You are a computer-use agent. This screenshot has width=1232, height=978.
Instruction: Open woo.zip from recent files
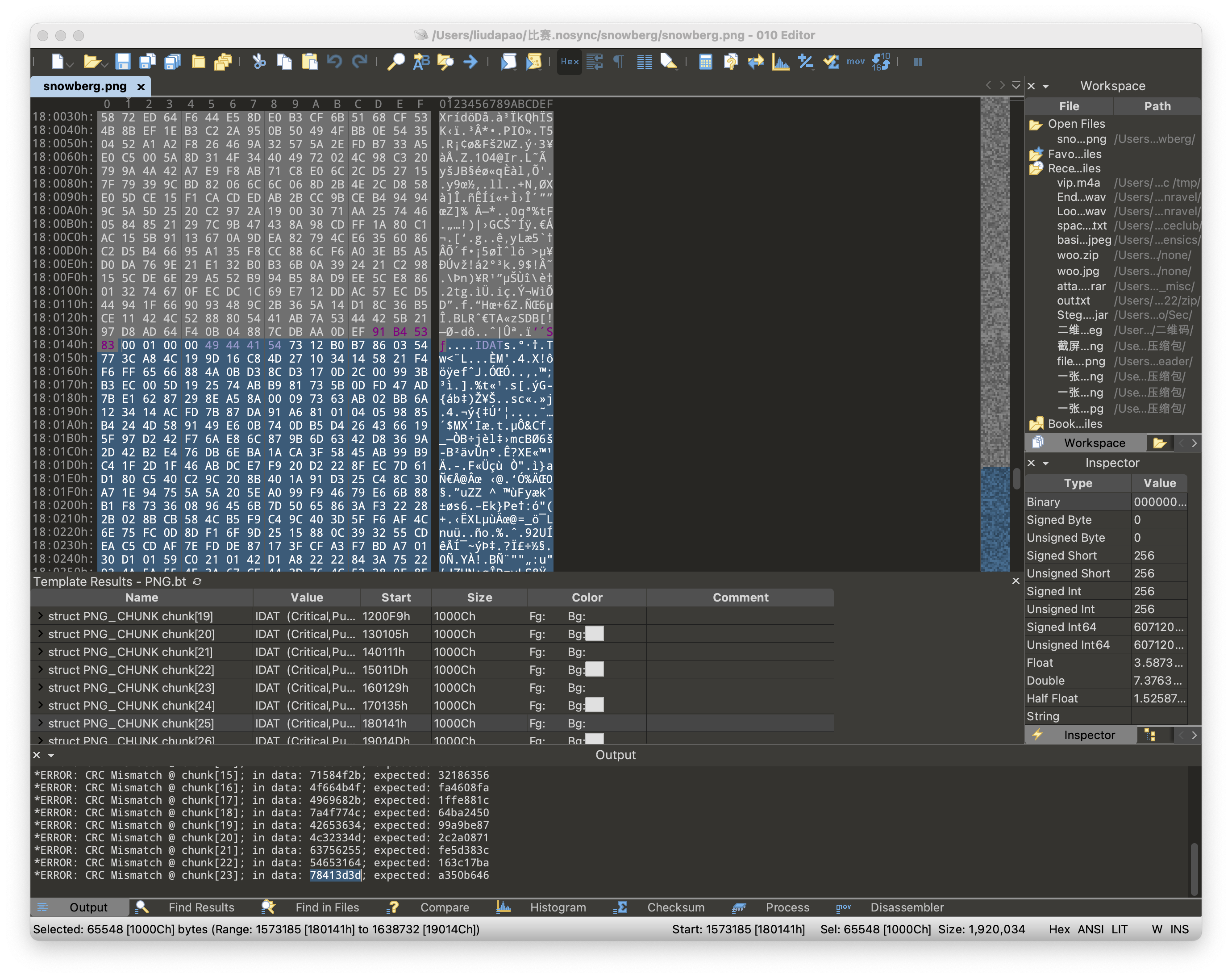pos(1077,255)
